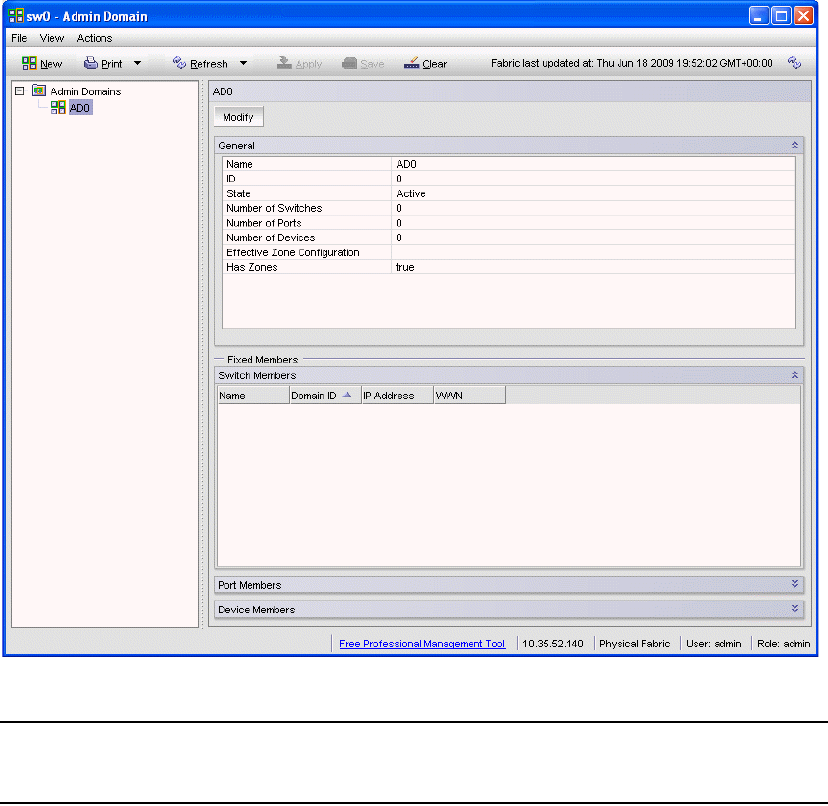Click the Number of Switches row label

(x=274, y=208)
